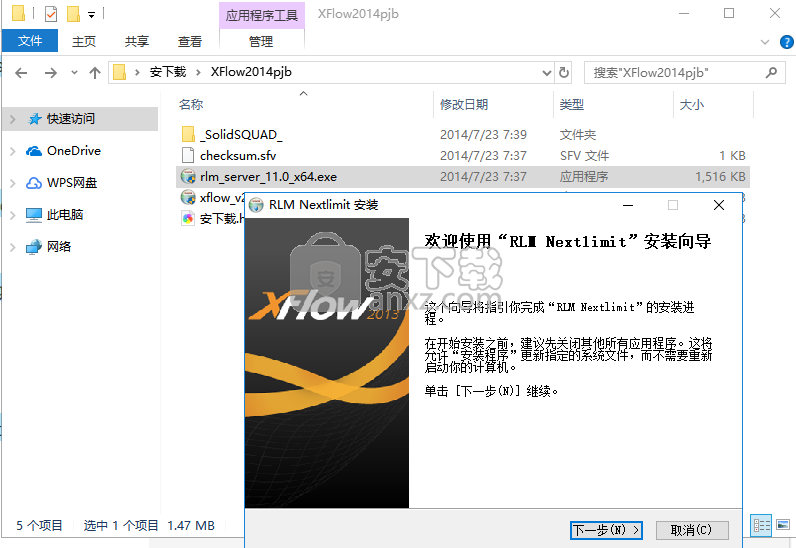Click the xflow installer file icon

pyautogui.click(x=188, y=198)
